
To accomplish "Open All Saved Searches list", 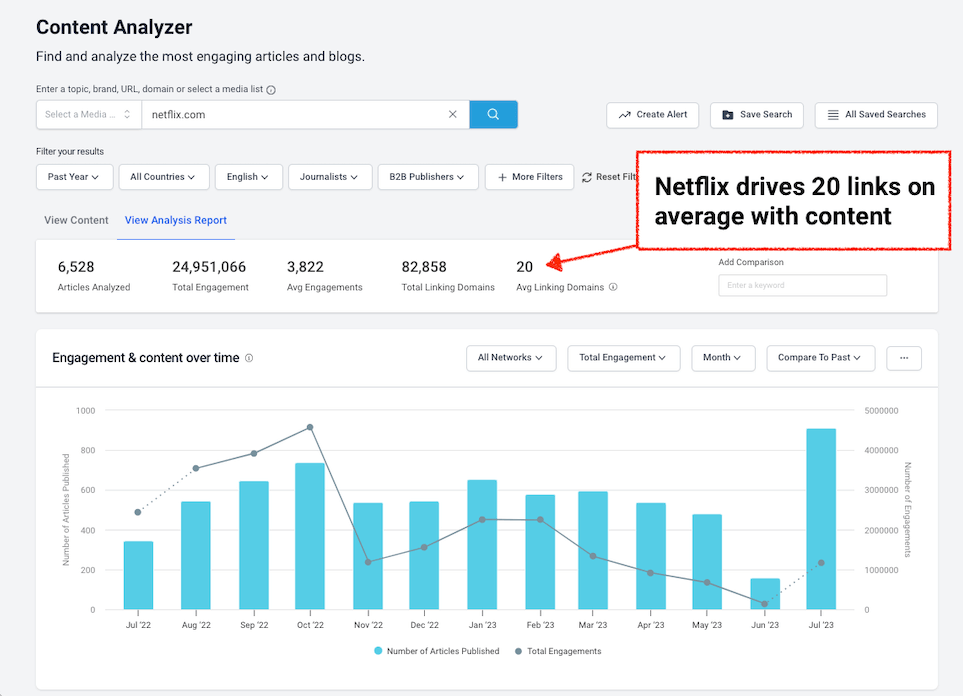I will (x=876, y=115).
